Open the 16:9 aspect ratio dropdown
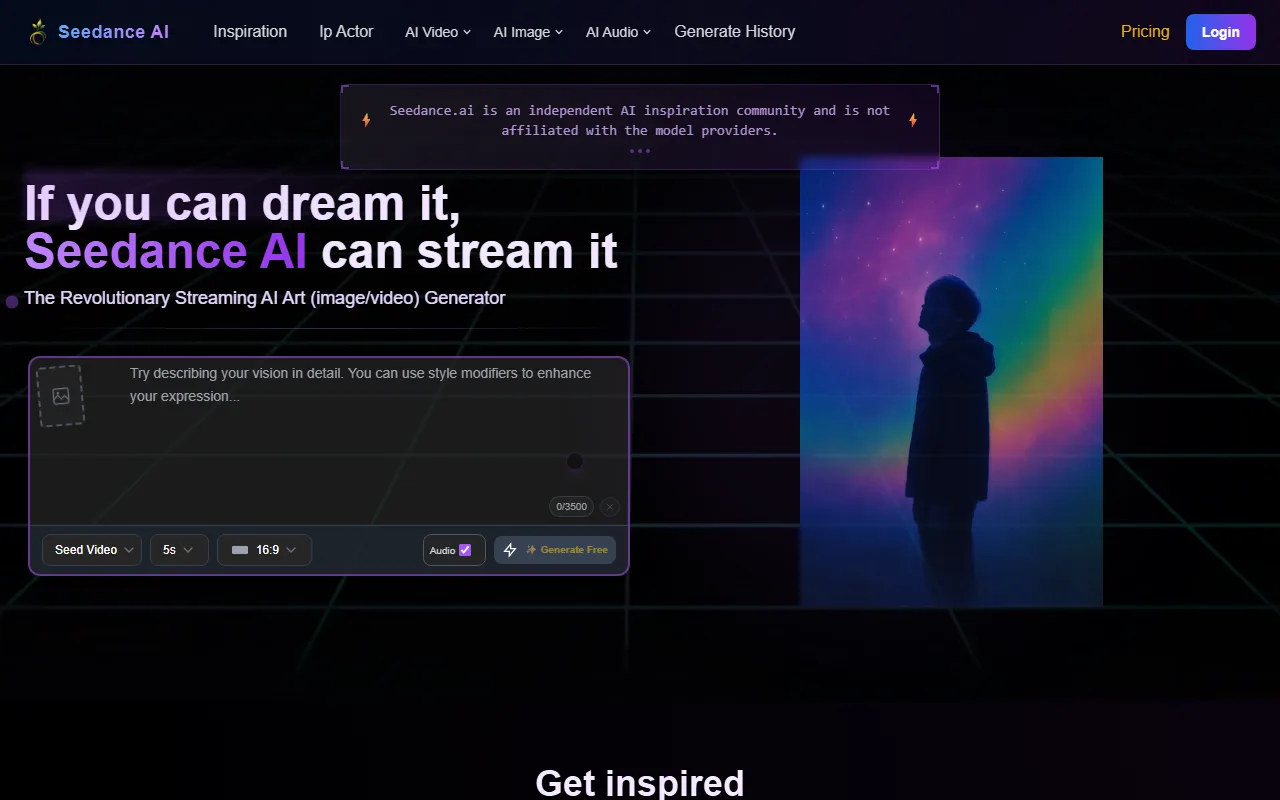Image resolution: width=1280 pixels, height=800 pixels. (x=264, y=550)
